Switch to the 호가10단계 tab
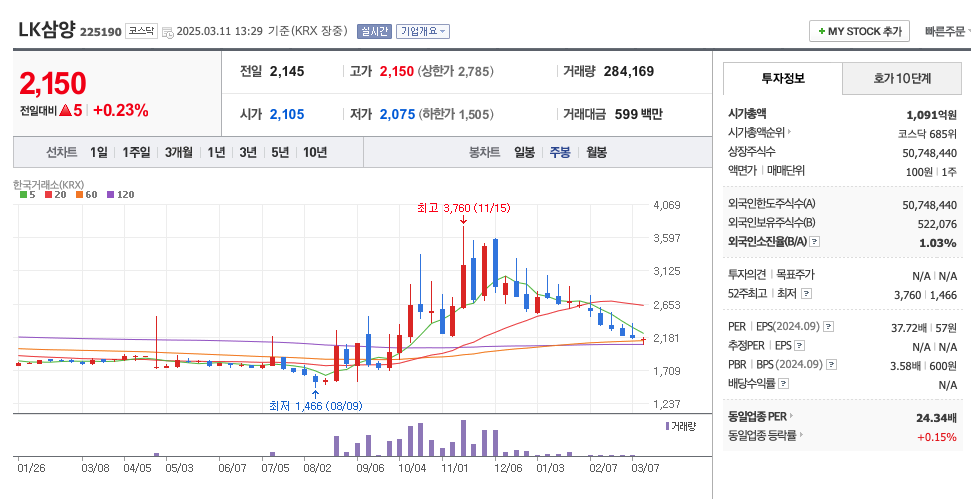Viewport: 971px width, 499px height. click(902, 79)
